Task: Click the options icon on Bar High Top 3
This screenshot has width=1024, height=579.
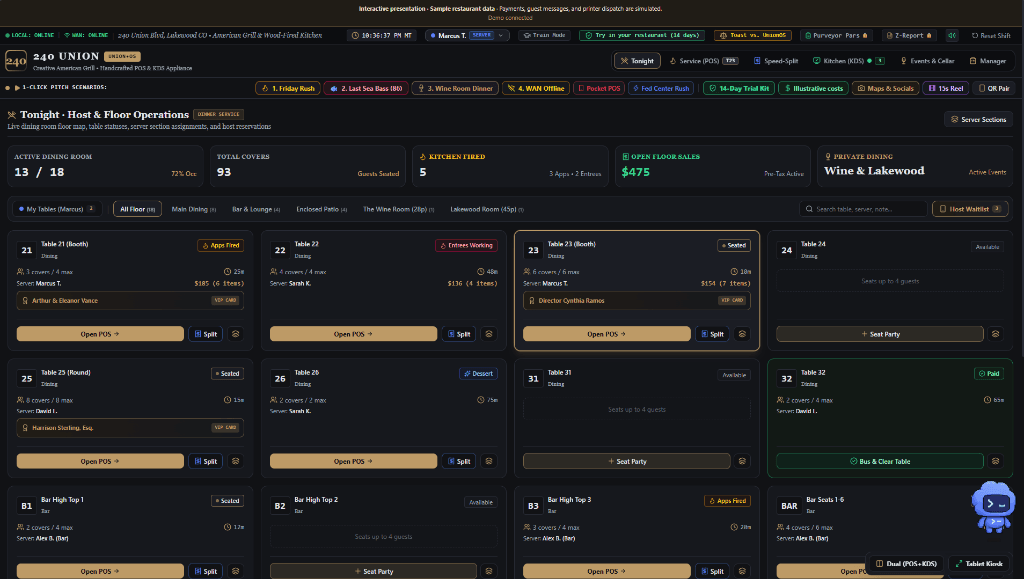Action: [742, 571]
